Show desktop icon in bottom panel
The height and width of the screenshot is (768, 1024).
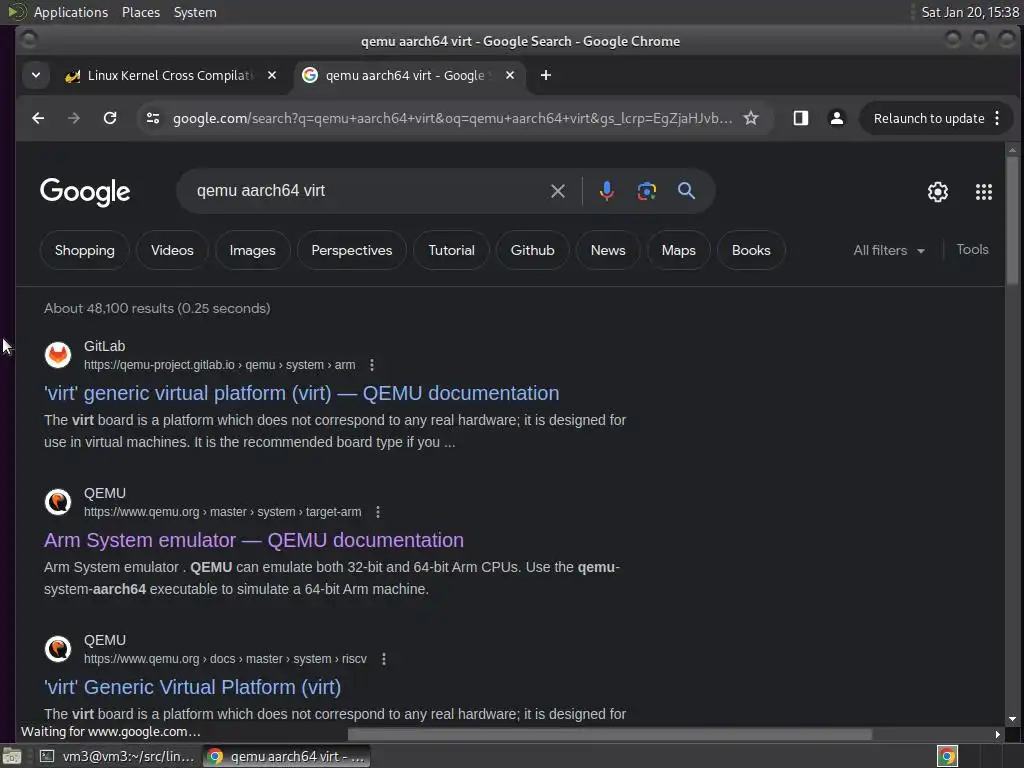(12, 756)
